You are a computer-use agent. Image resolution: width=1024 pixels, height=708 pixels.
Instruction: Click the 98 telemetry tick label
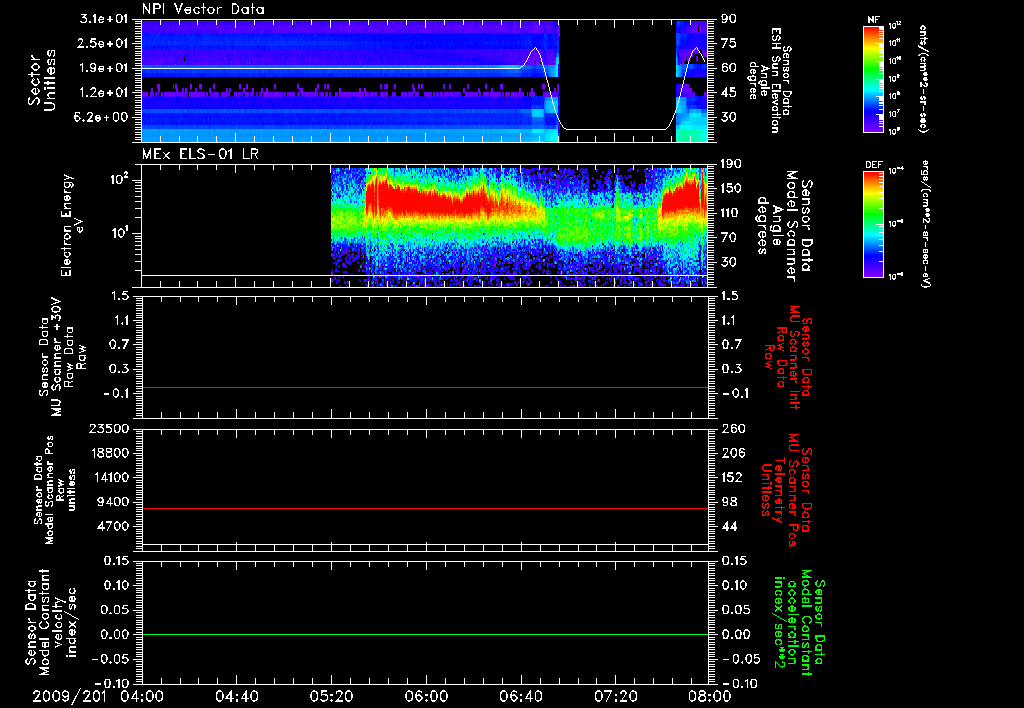coord(729,502)
